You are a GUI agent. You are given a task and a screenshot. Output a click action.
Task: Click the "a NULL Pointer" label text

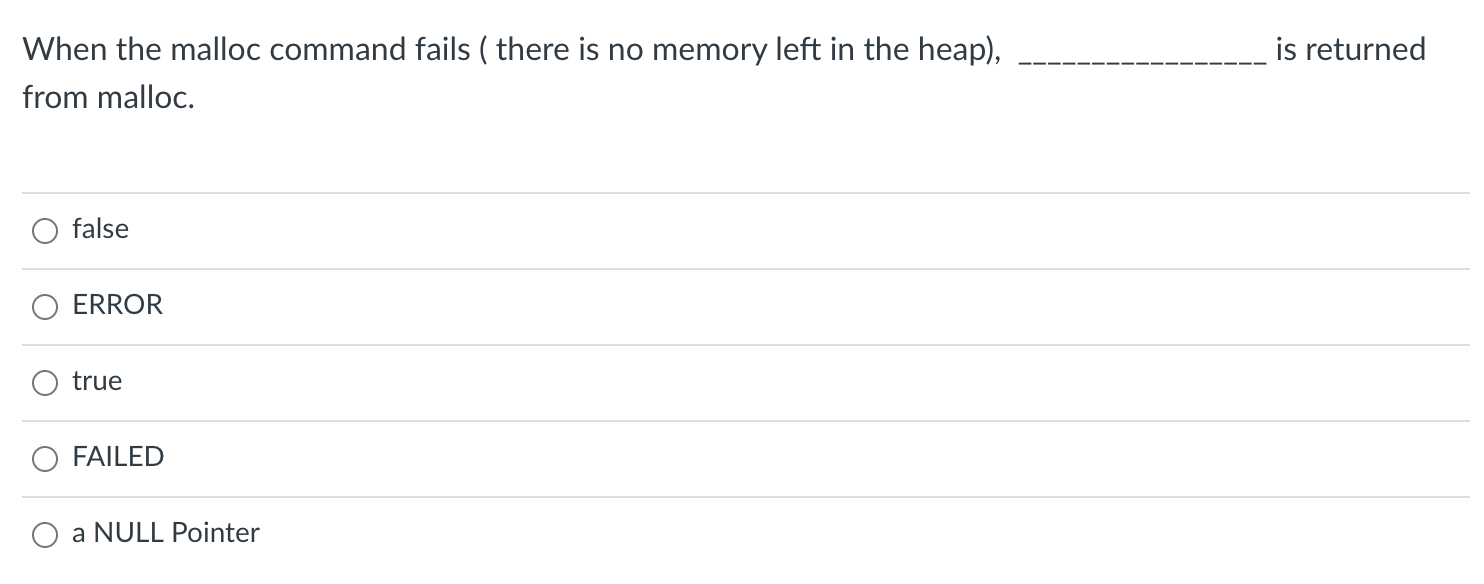166,533
